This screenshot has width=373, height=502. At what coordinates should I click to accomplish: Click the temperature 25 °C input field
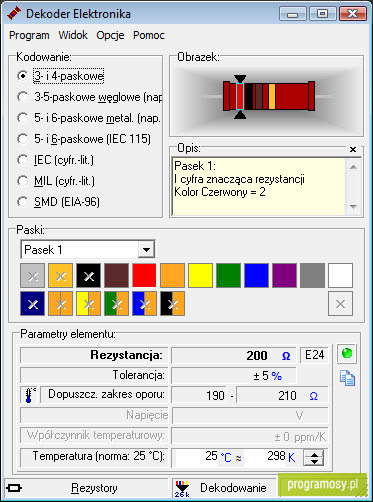coord(197,457)
